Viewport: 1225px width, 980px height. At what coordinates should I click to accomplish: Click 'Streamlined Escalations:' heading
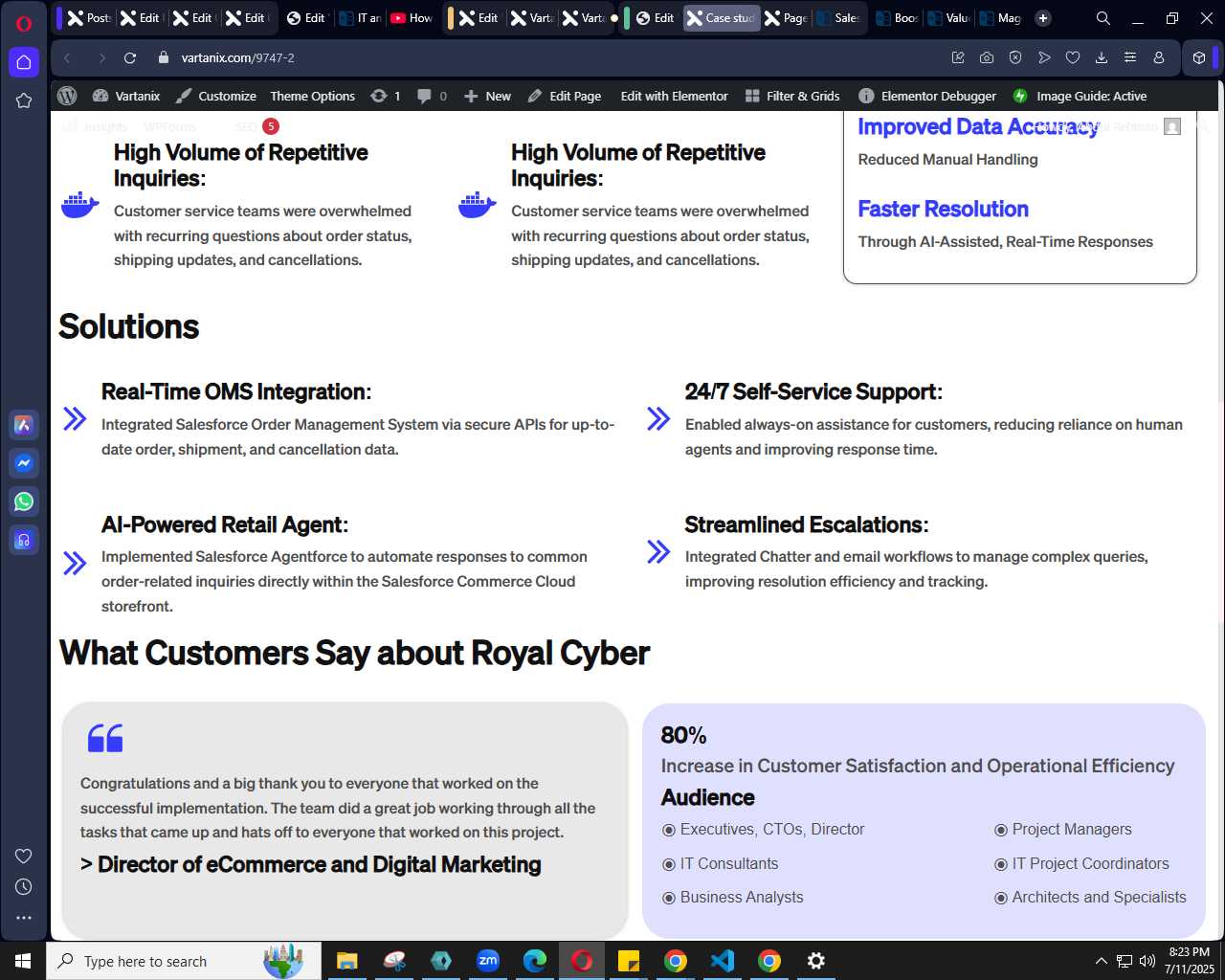(807, 524)
